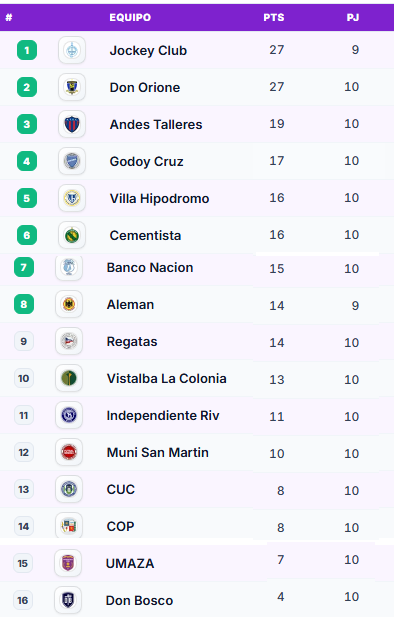The image size is (394, 620).
Task: Click the Don Bosco crest icon
Action: pyautogui.click(x=68, y=600)
